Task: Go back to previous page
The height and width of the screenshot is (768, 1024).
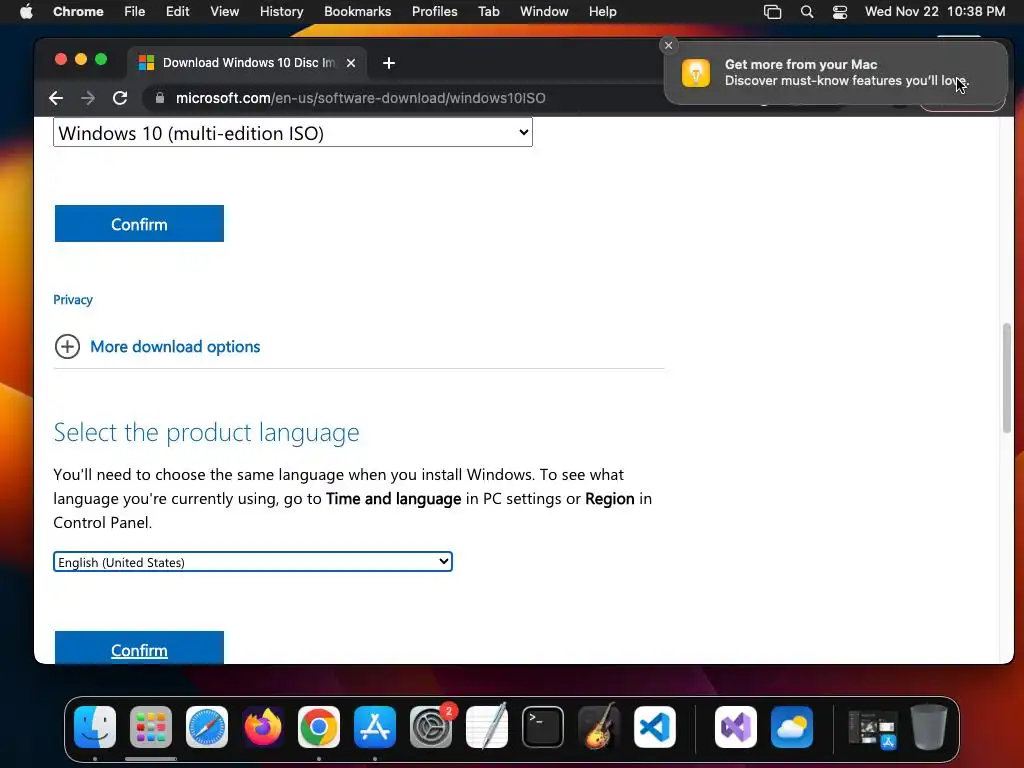Action: click(x=56, y=98)
